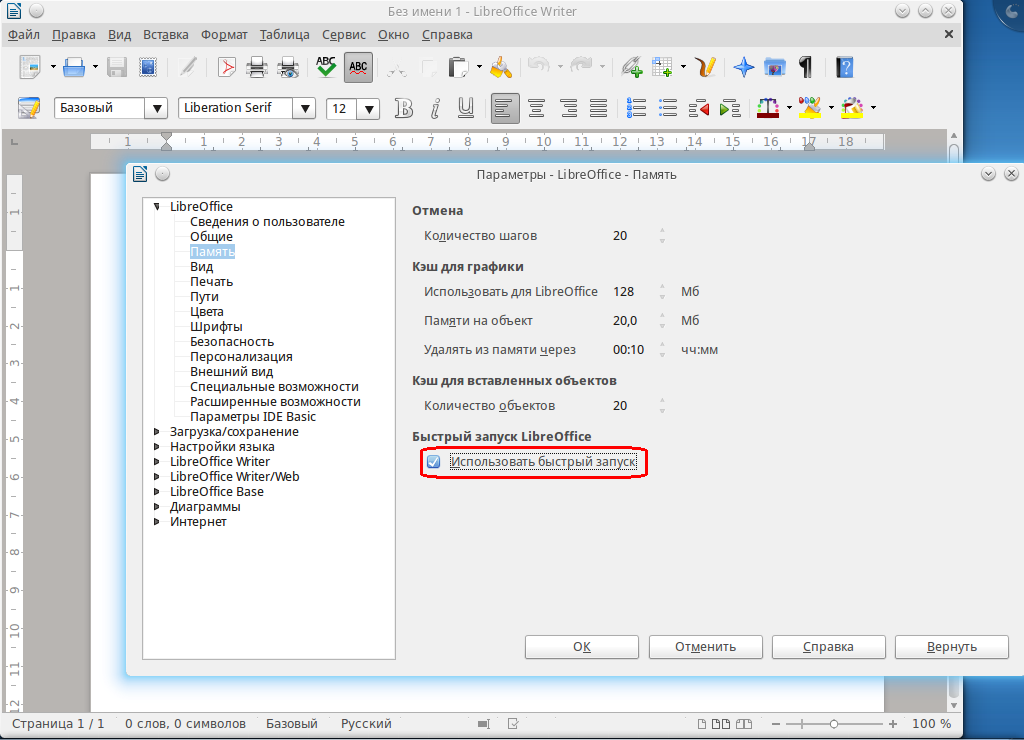Viewport: 1024px width, 740px height.
Task: Open the 'Формат' menu
Action: tap(224, 34)
